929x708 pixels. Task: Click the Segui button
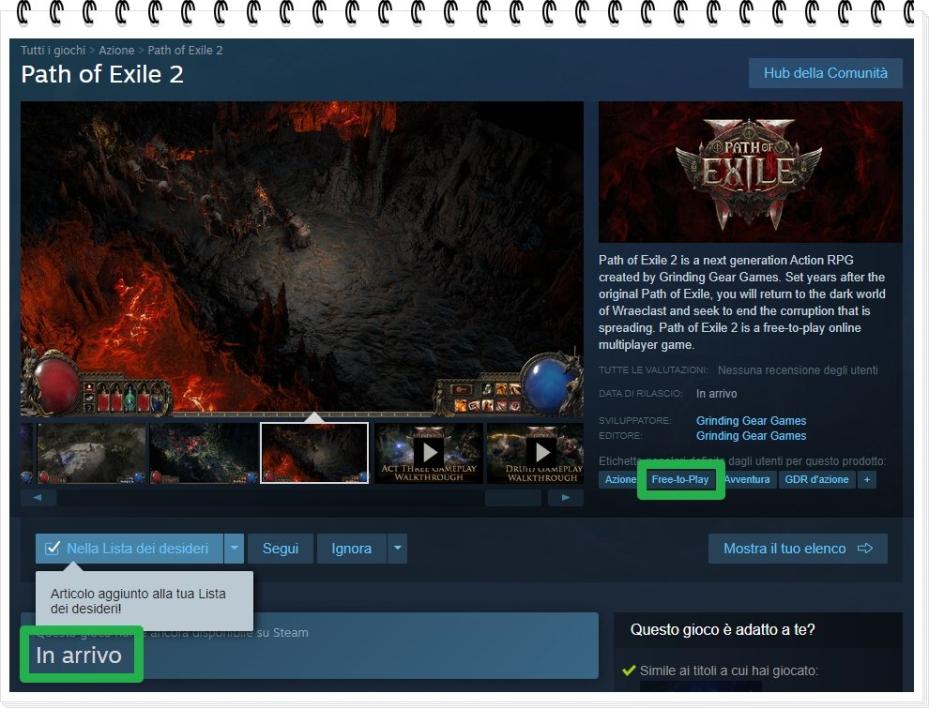tap(281, 548)
